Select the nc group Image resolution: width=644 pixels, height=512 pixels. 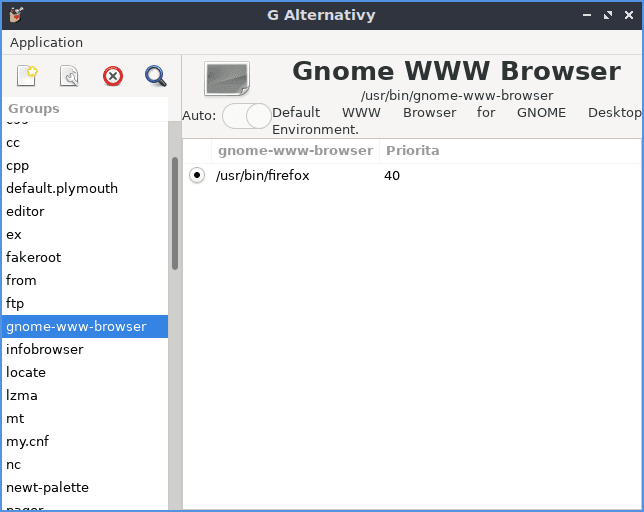85,464
